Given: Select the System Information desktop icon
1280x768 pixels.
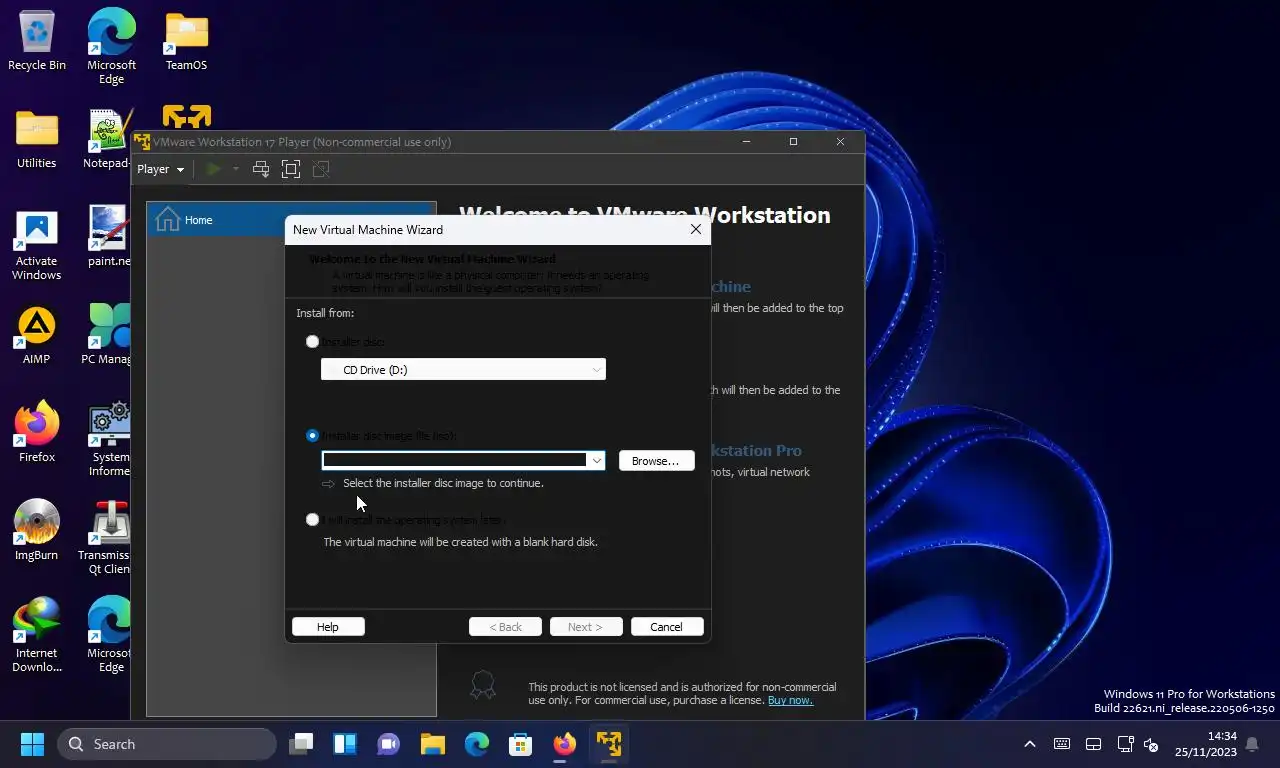Looking at the screenshot, I should pyautogui.click(x=109, y=440).
